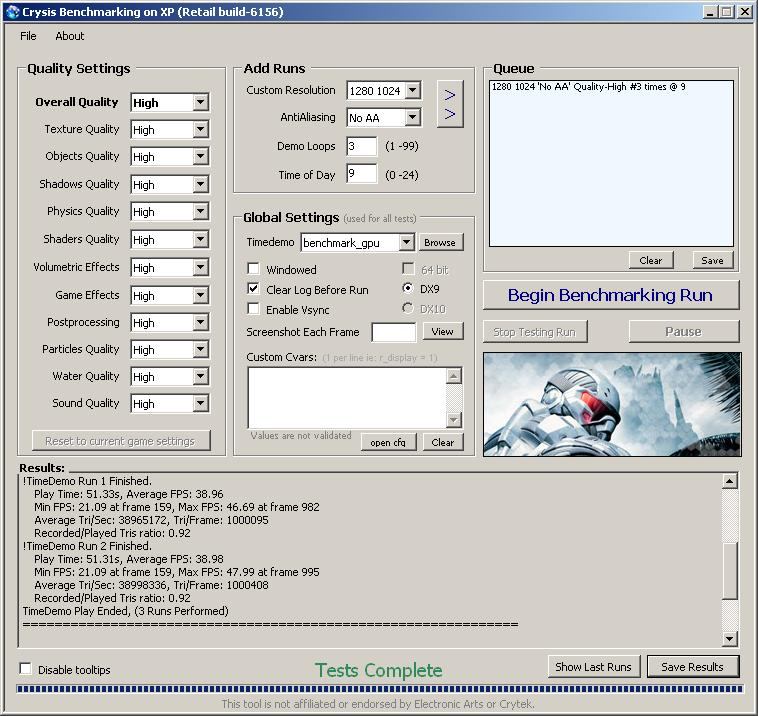The width and height of the screenshot is (758, 716).
Task: Click the Crysis app icon in title bar
Action: 13,12
